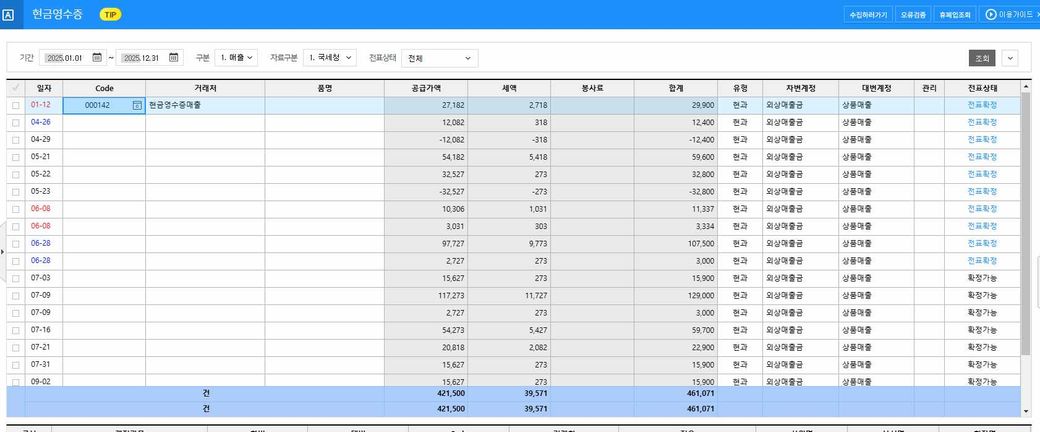1040x432 pixels.
Task: Select the checkbox for the 07-16 row
Action: coord(15,329)
